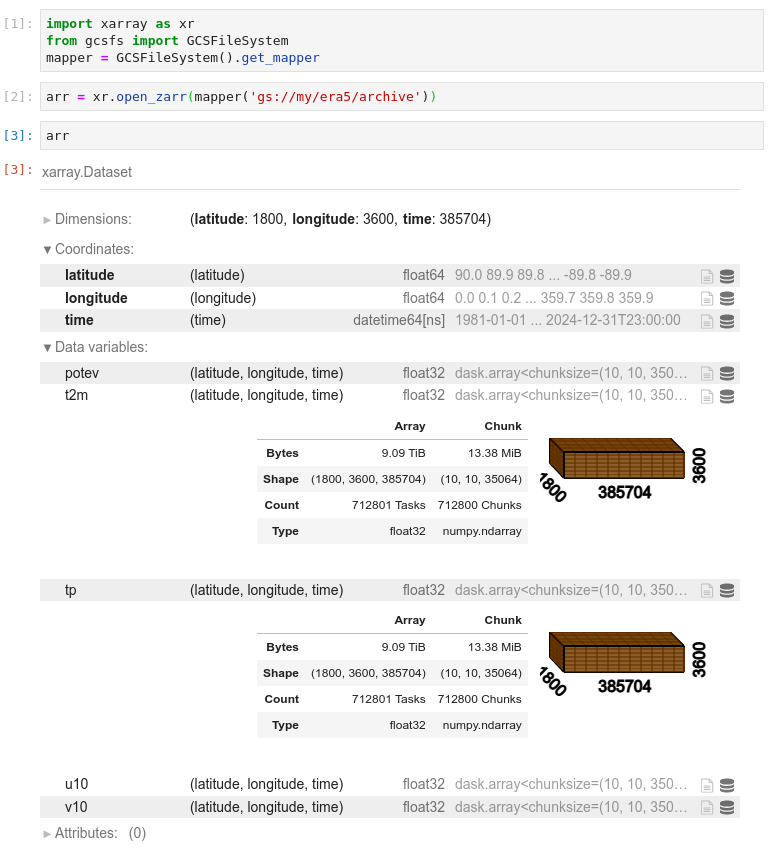Show attributes icon for u10 variable
This screenshot has height=848, width=773.
click(706, 785)
